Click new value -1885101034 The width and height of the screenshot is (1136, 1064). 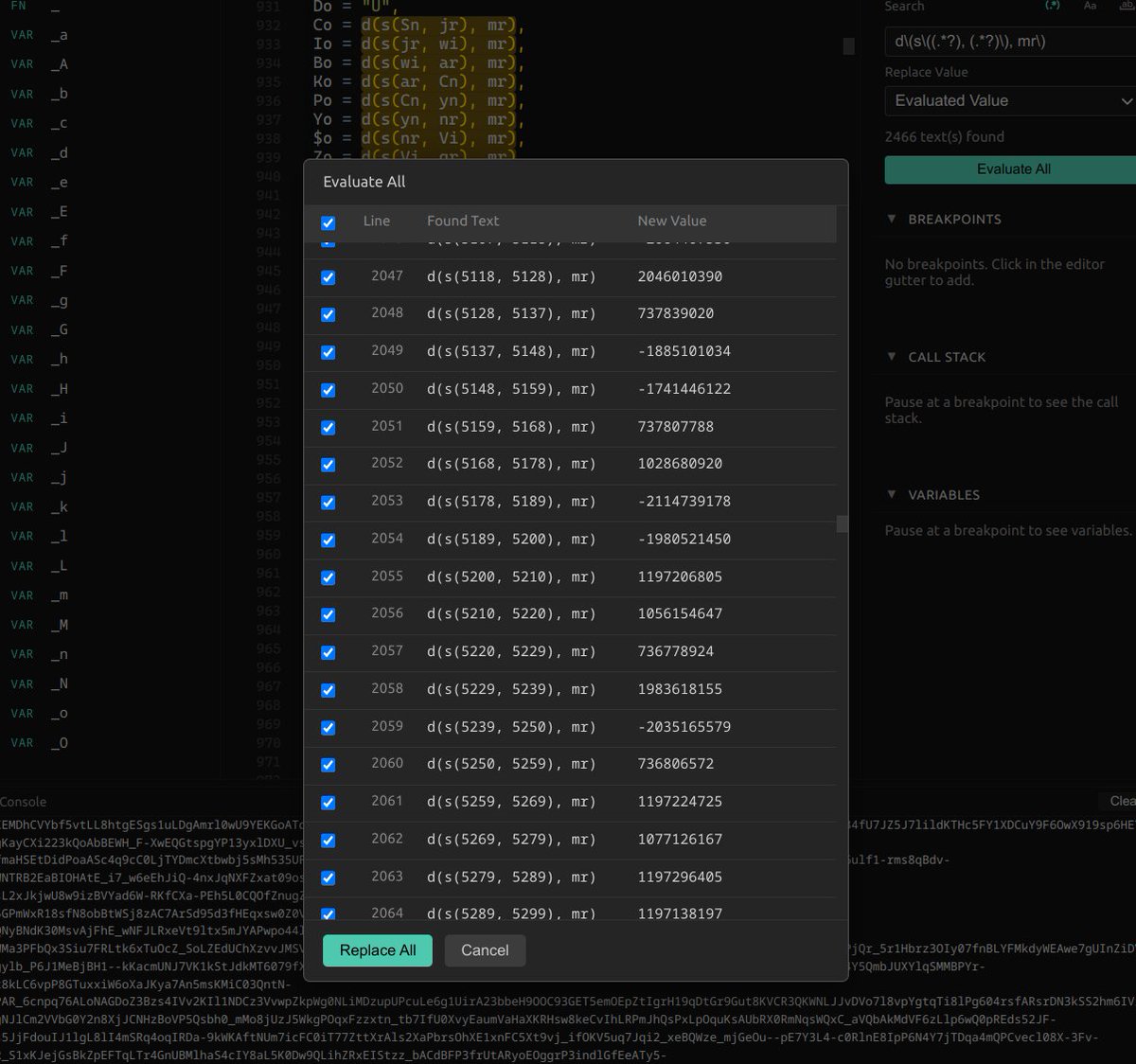point(684,351)
